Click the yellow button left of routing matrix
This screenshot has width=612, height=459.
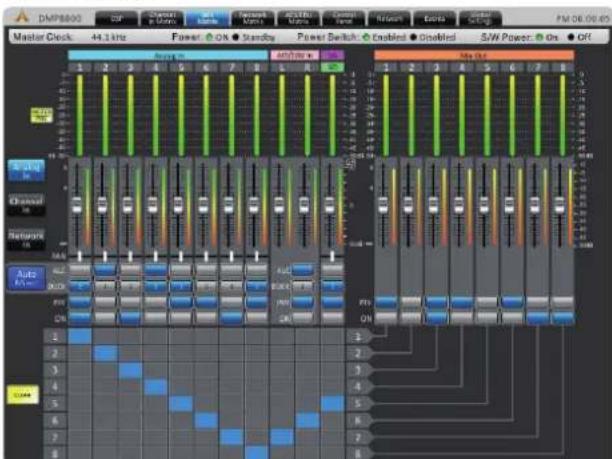click(23, 395)
